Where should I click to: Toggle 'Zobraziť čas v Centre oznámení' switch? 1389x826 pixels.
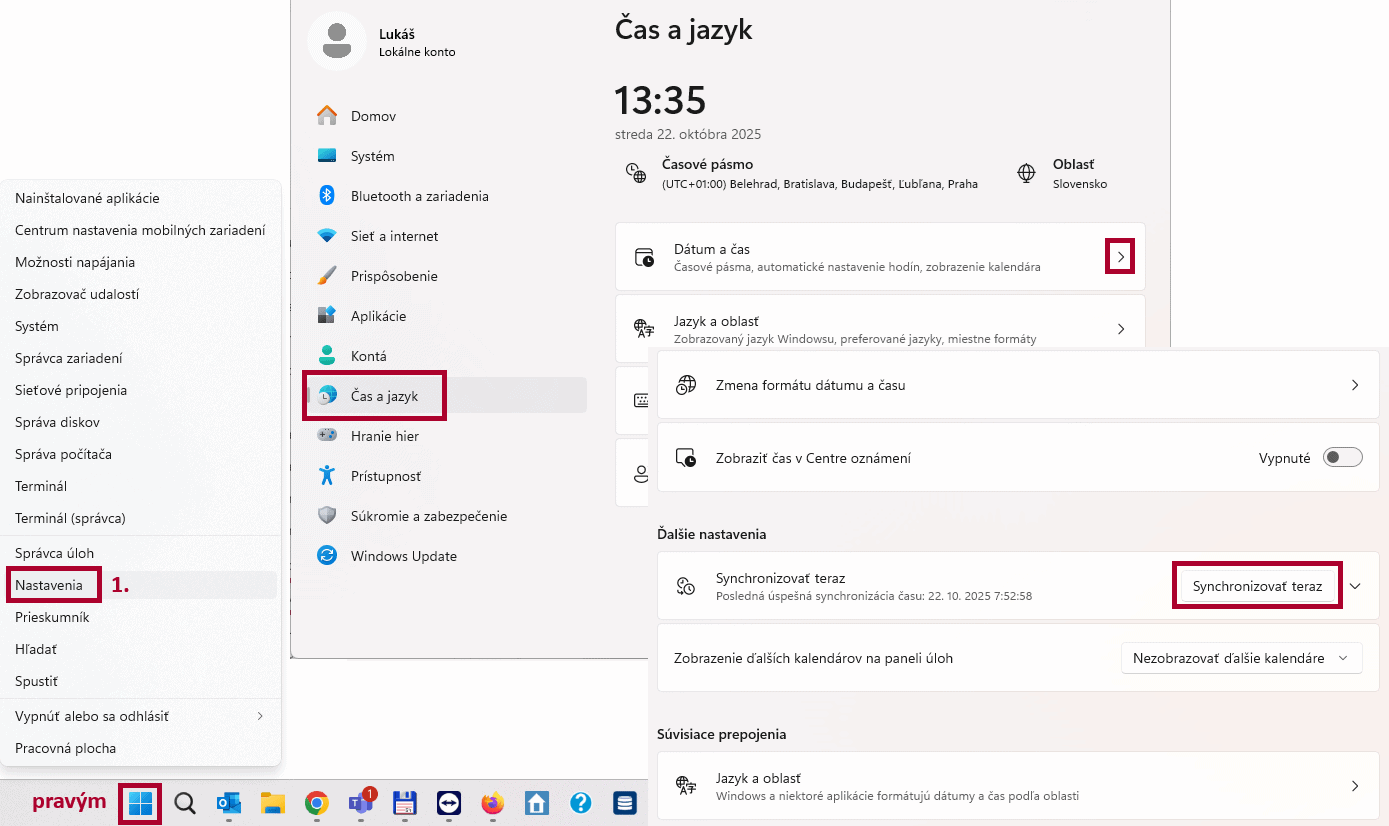1342,458
